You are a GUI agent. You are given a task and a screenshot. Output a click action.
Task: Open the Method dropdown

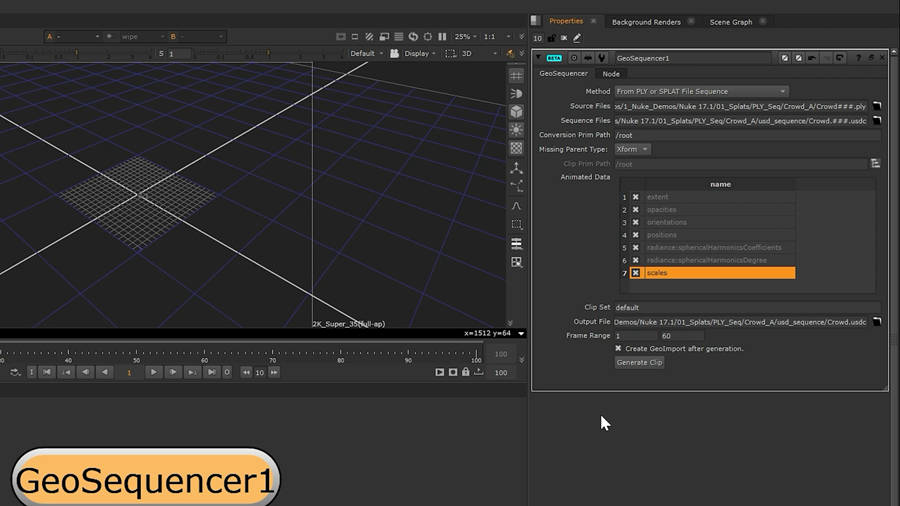tap(701, 91)
